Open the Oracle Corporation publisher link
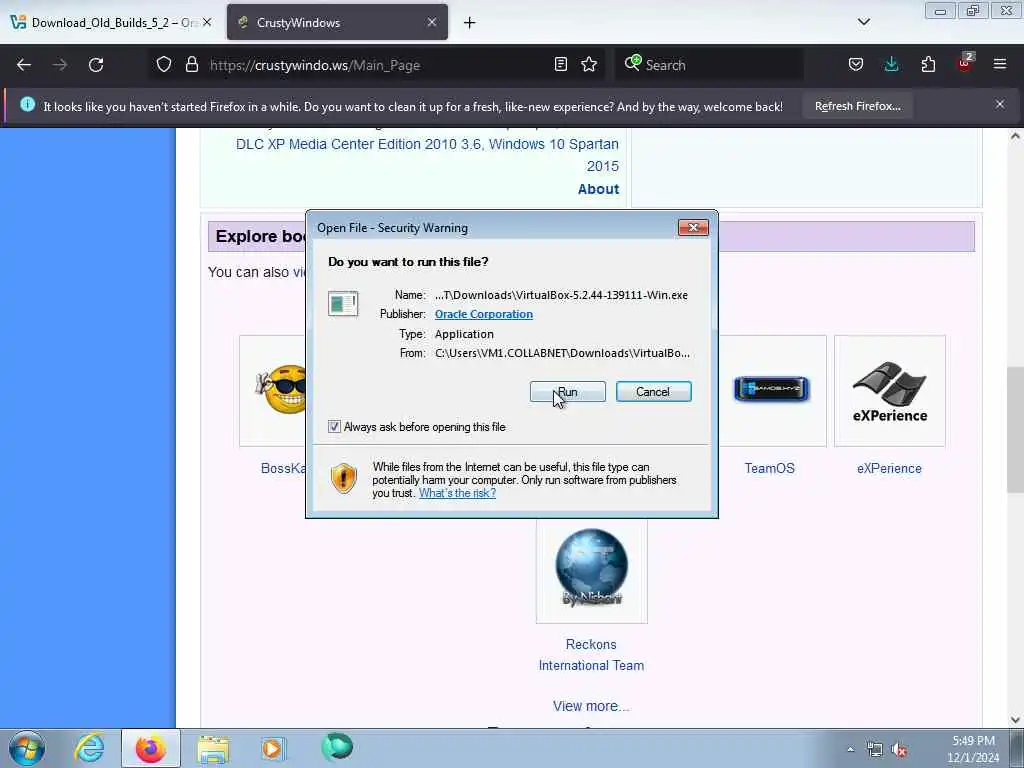 483,314
